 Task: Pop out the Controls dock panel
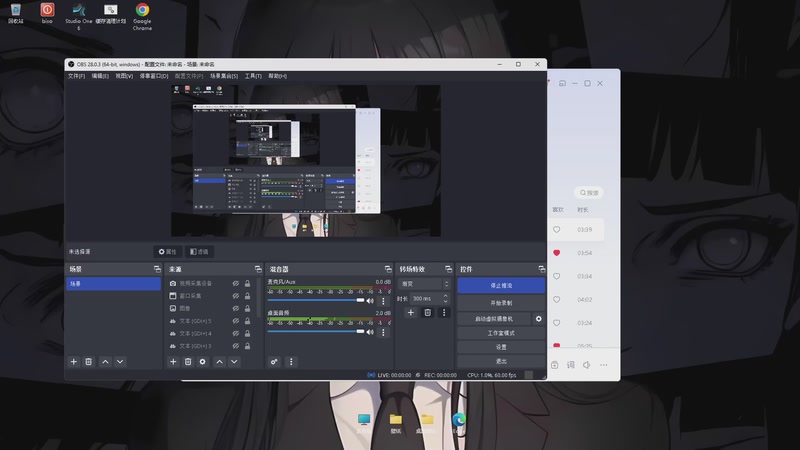tap(541, 269)
